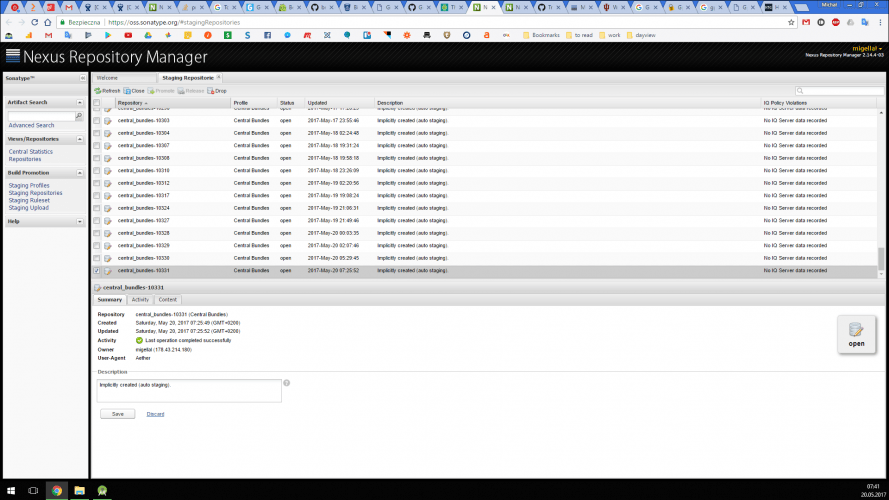Check the box for central_bundles-10324
The image size is (889, 500).
[x=96, y=208]
